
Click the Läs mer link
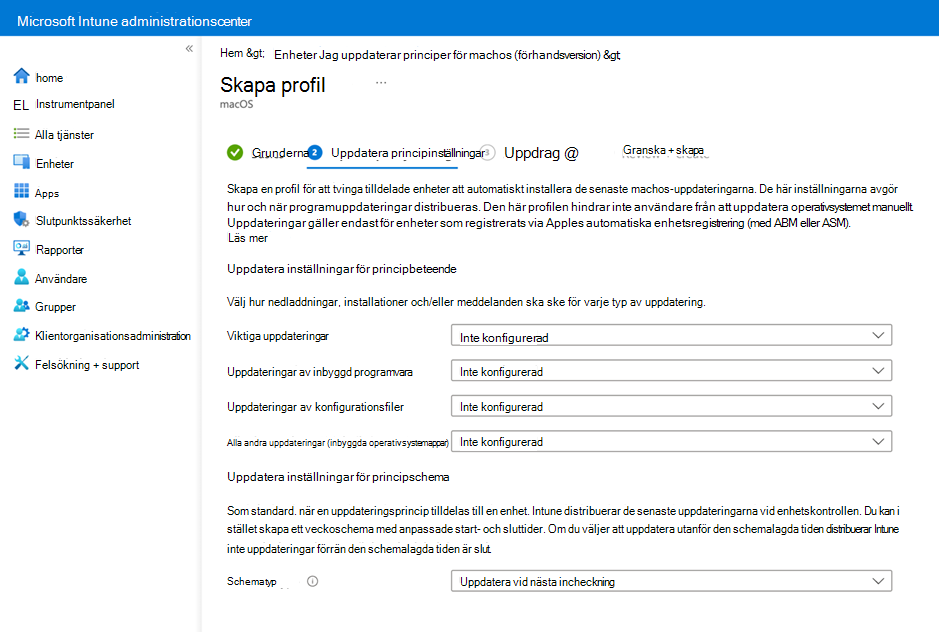(x=247, y=238)
